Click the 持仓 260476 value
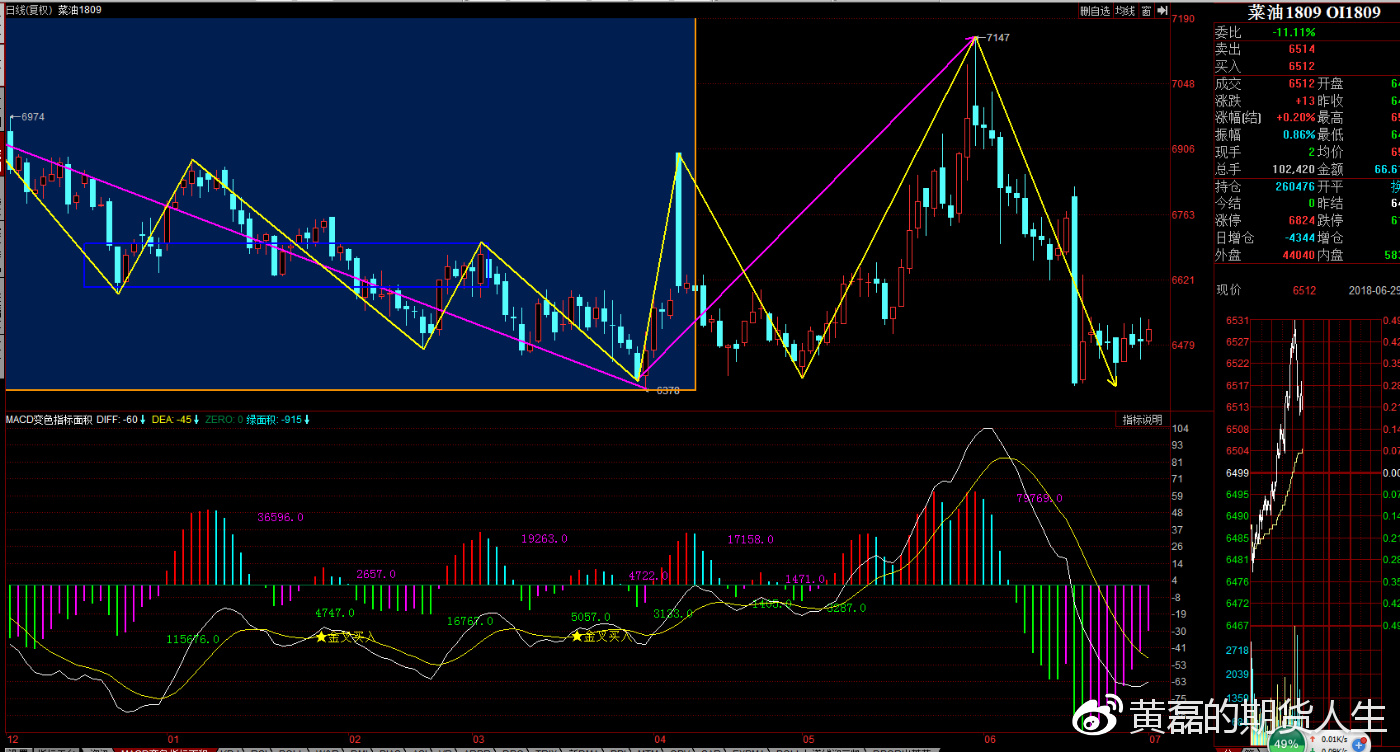The width and height of the screenshot is (1400, 752). click(x=1294, y=186)
